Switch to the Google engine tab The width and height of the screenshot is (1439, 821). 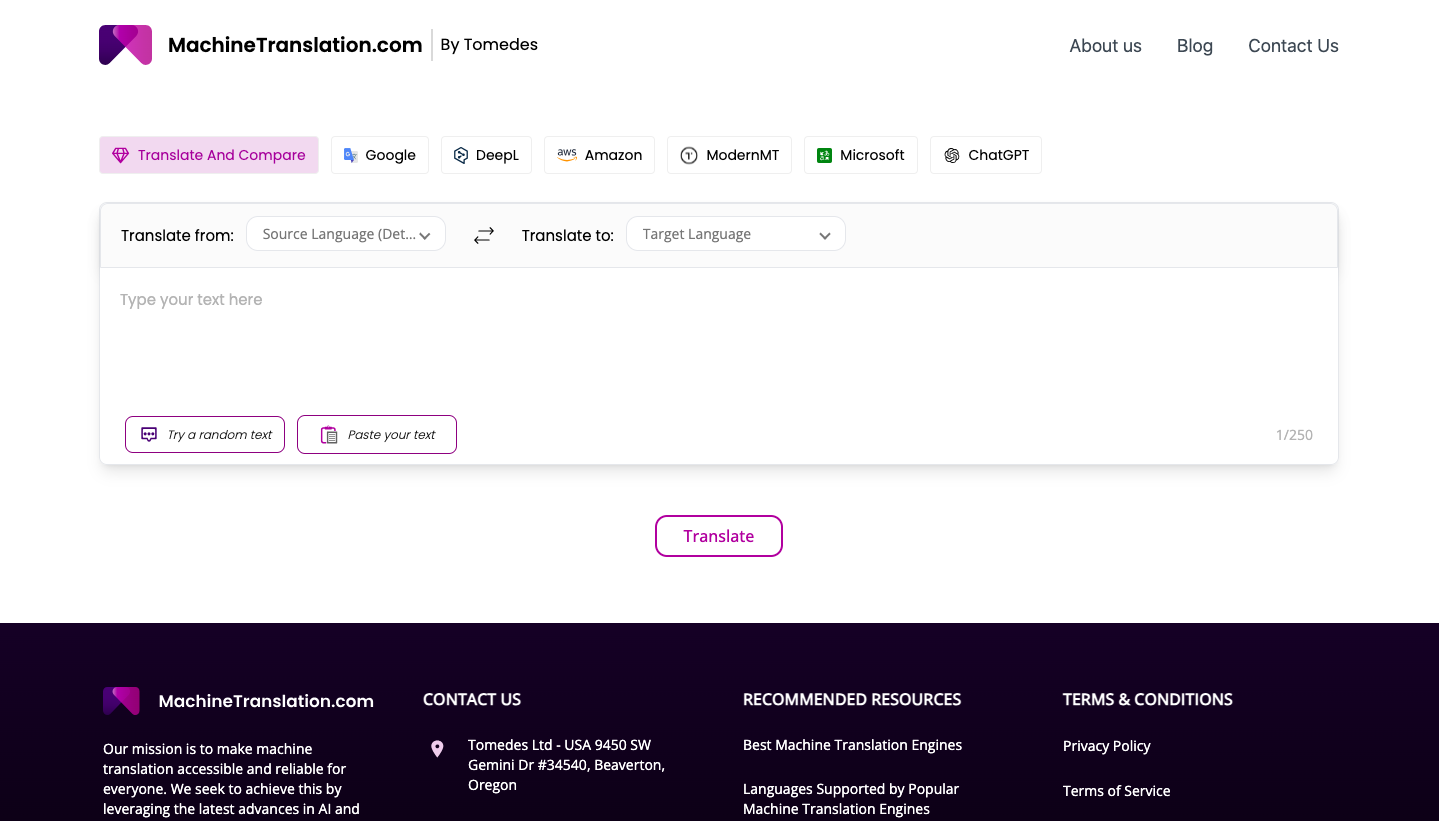click(x=380, y=155)
